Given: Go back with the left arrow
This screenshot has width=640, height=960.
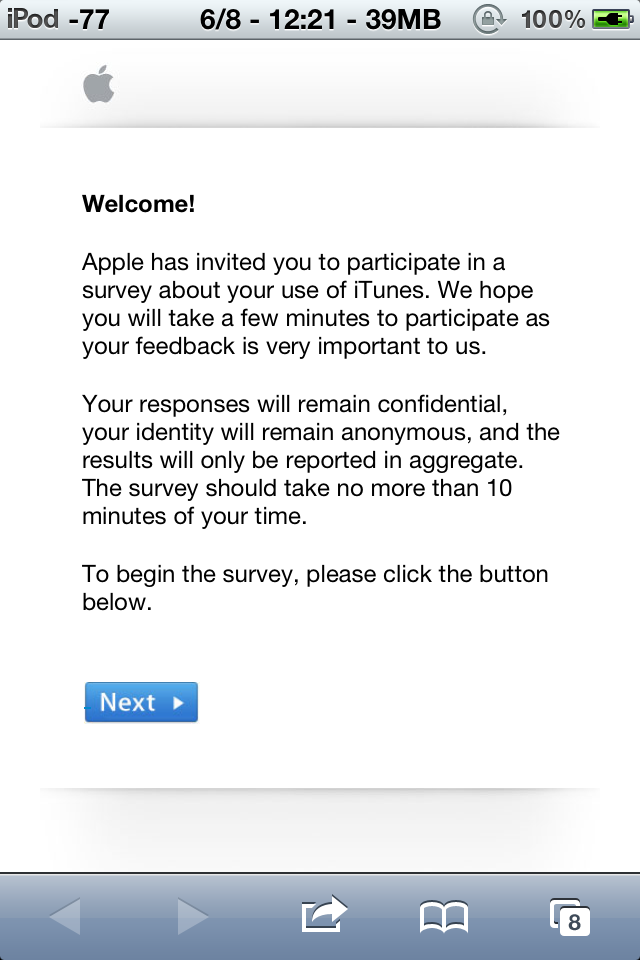Looking at the screenshot, I should click(x=65, y=916).
